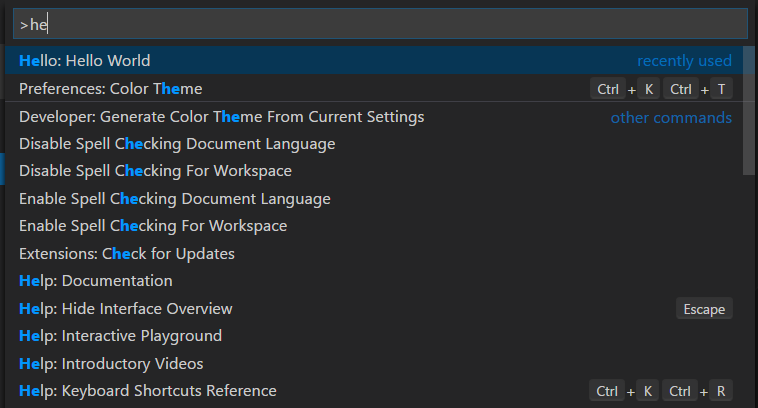Screen dimensions: 758x408
Task: Select Disable Spell Checking Document Language
Action: point(177,144)
